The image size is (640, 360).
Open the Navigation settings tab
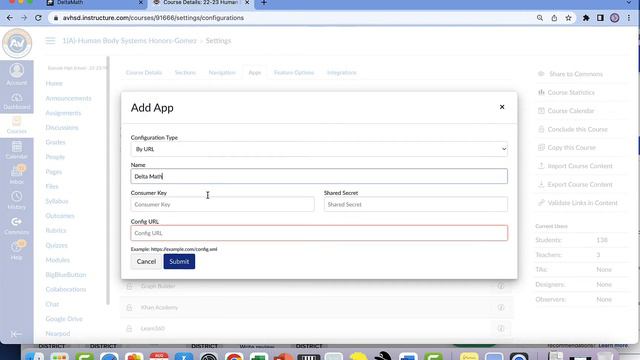tap(222, 73)
